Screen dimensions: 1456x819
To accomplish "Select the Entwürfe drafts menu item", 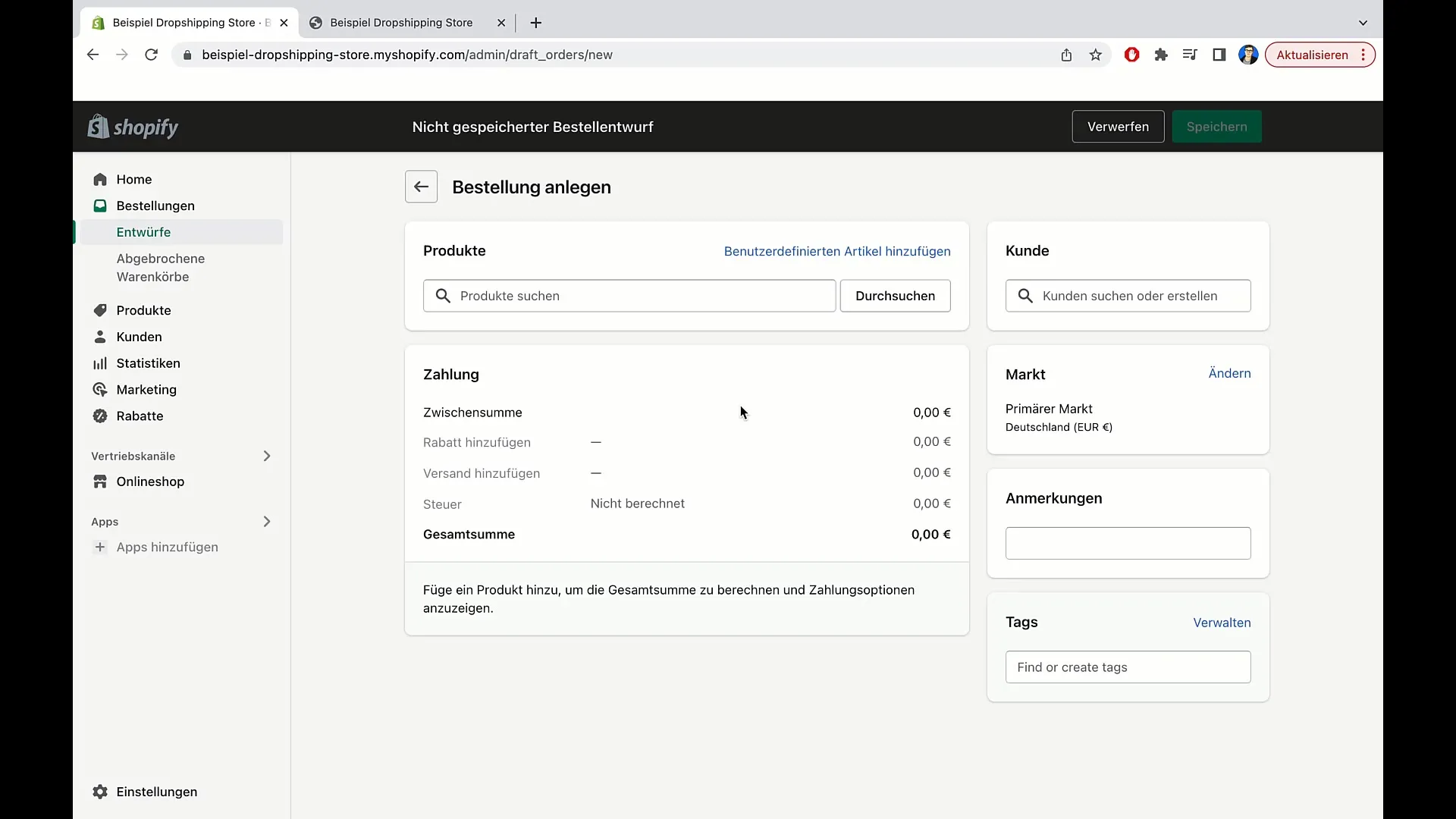I will coord(143,231).
